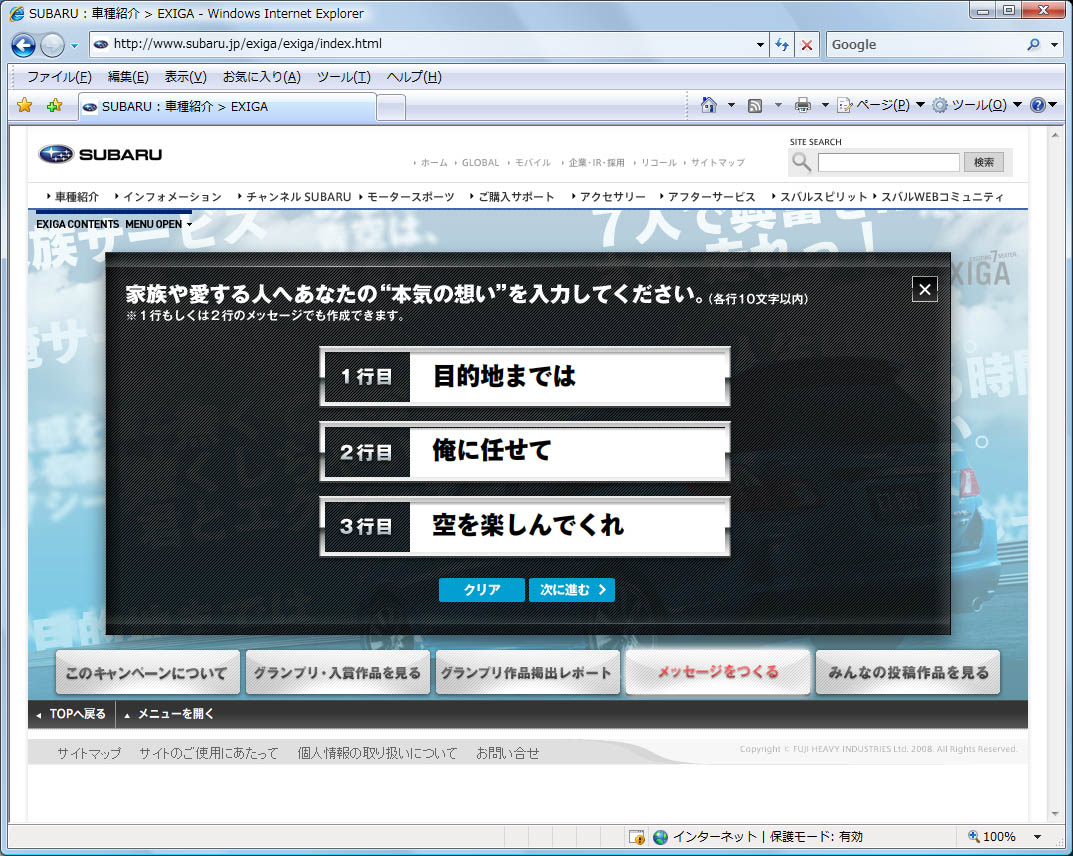This screenshot has height=856, width=1073.
Task: Click the red Stop loading icon
Action: coord(807,45)
